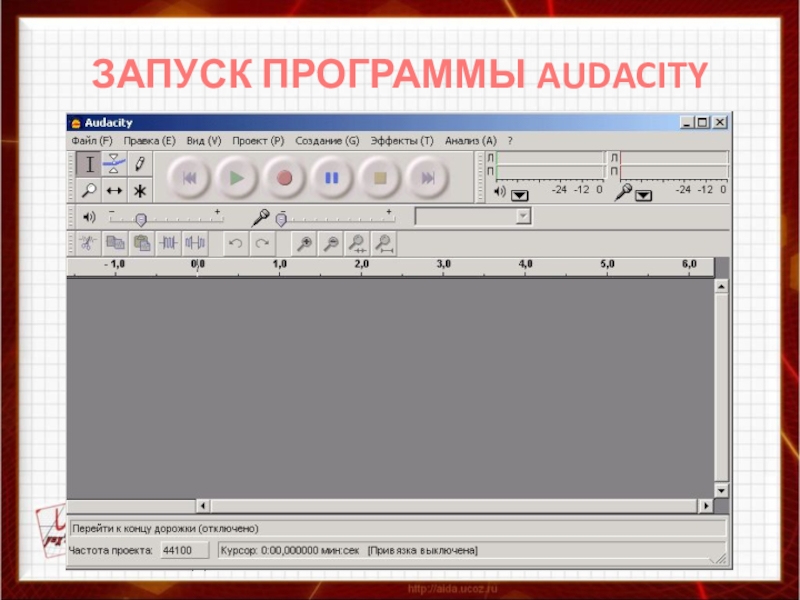Open the input source combo box
The image size is (800, 600).
pos(473,216)
